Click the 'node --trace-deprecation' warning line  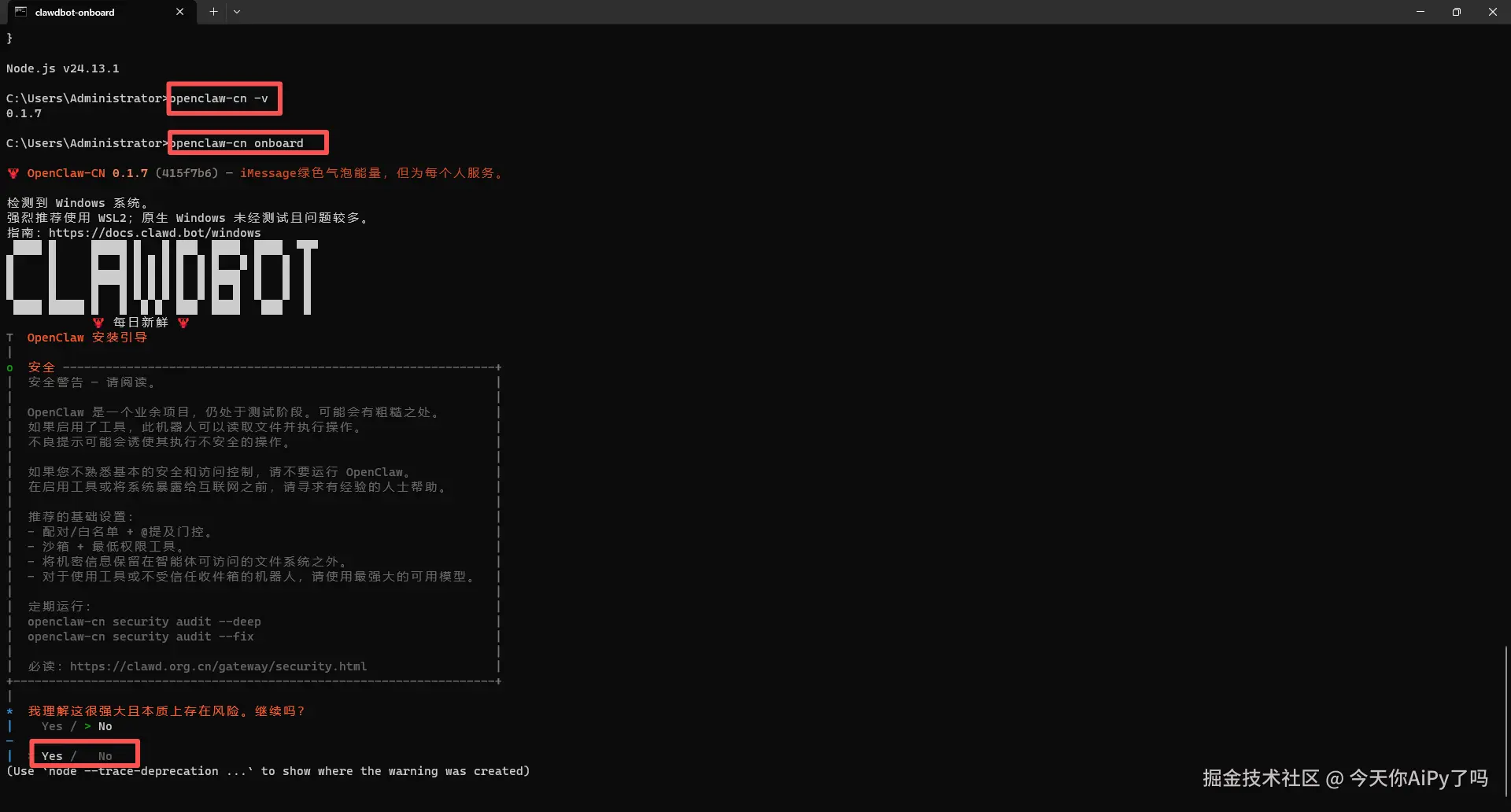268,771
